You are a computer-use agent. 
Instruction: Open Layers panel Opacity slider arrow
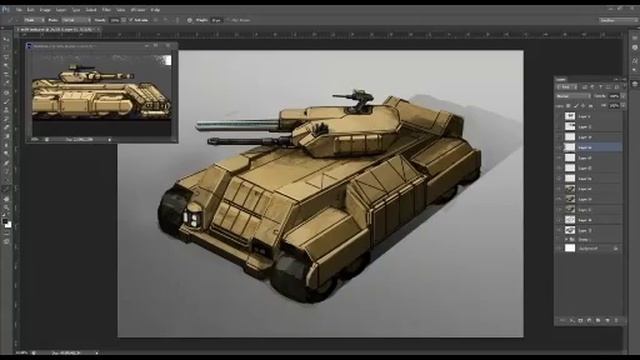[x=623, y=96]
